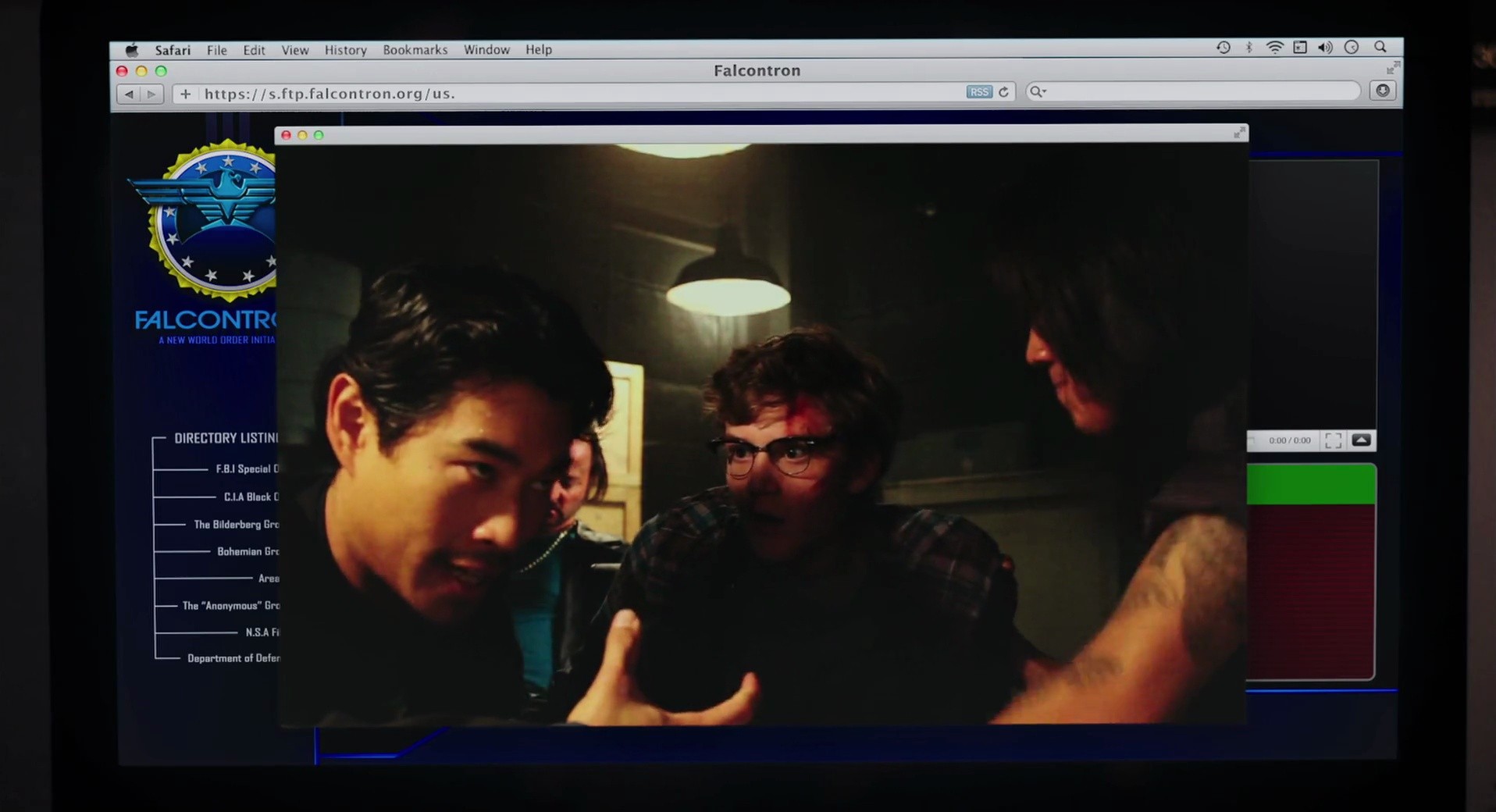The height and width of the screenshot is (812, 1496).
Task: Enter full screen for the Safari window
Action: [1392, 68]
